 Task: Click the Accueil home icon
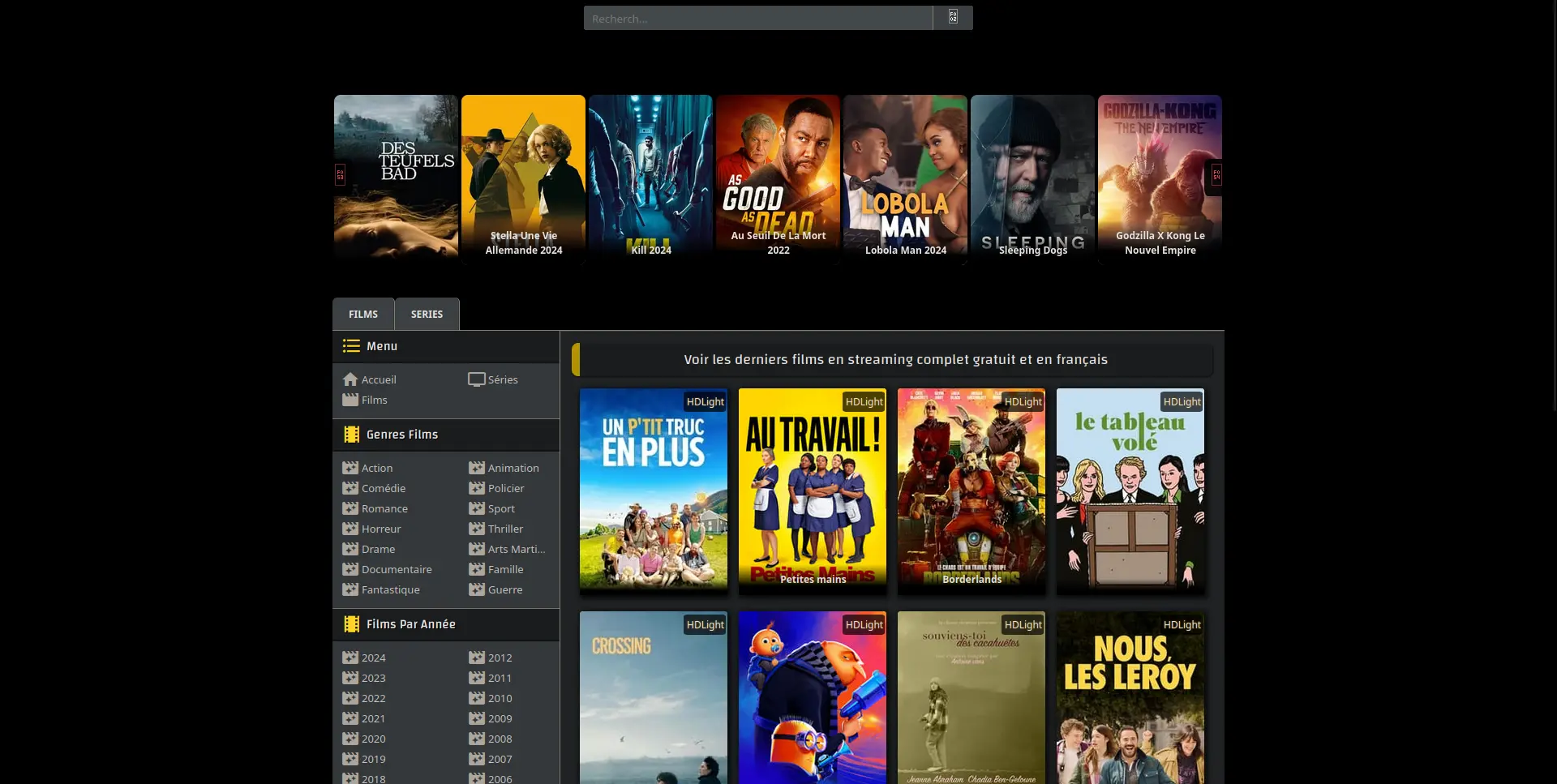pos(350,379)
